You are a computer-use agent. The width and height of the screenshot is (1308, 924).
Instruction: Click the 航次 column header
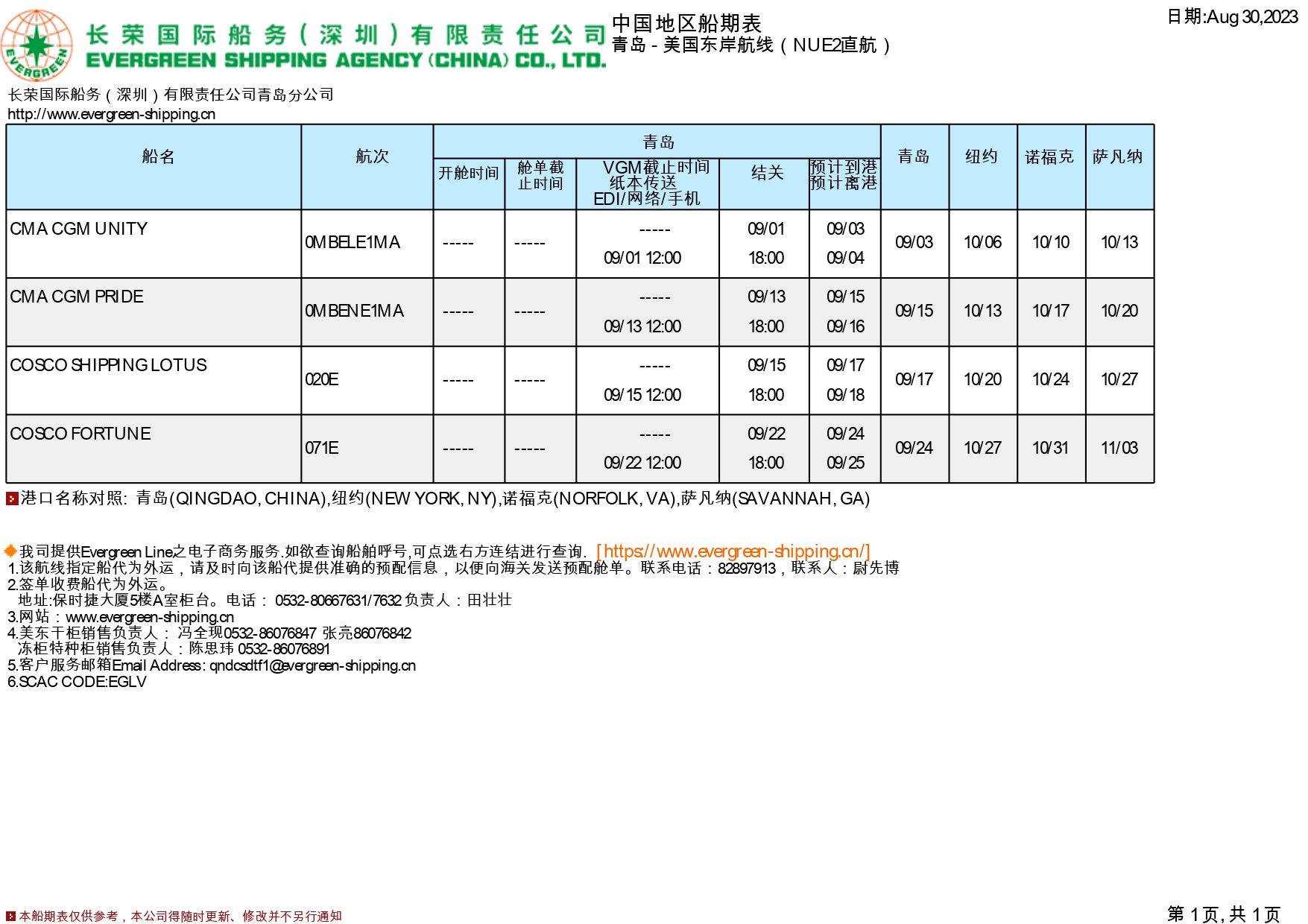tap(372, 156)
